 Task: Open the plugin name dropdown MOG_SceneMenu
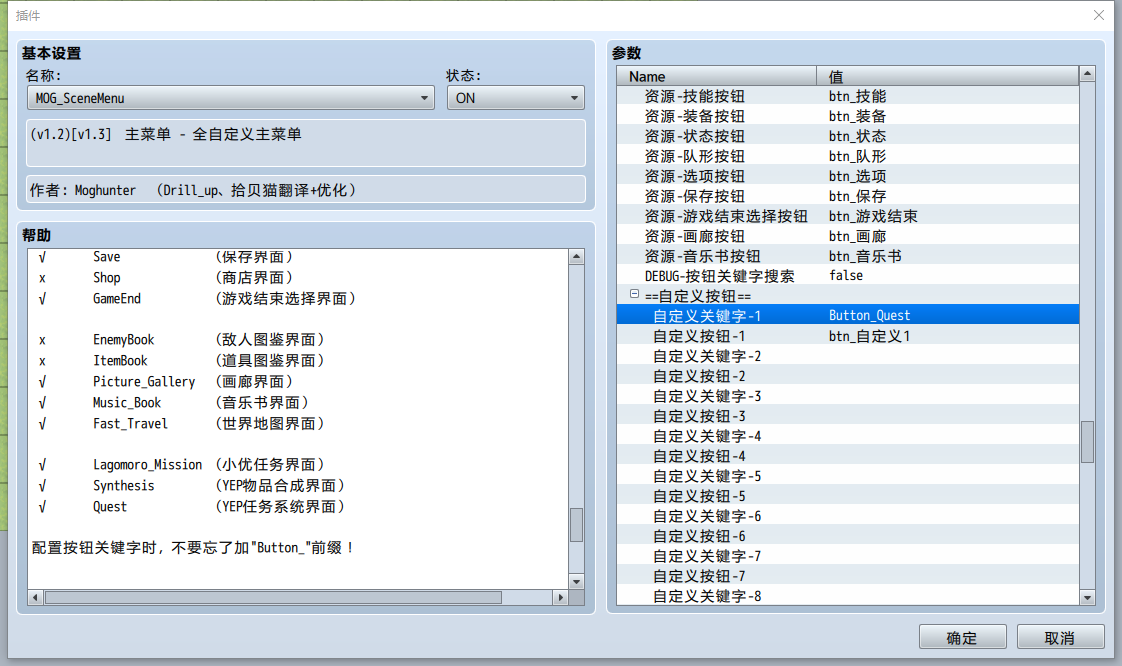[230, 98]
